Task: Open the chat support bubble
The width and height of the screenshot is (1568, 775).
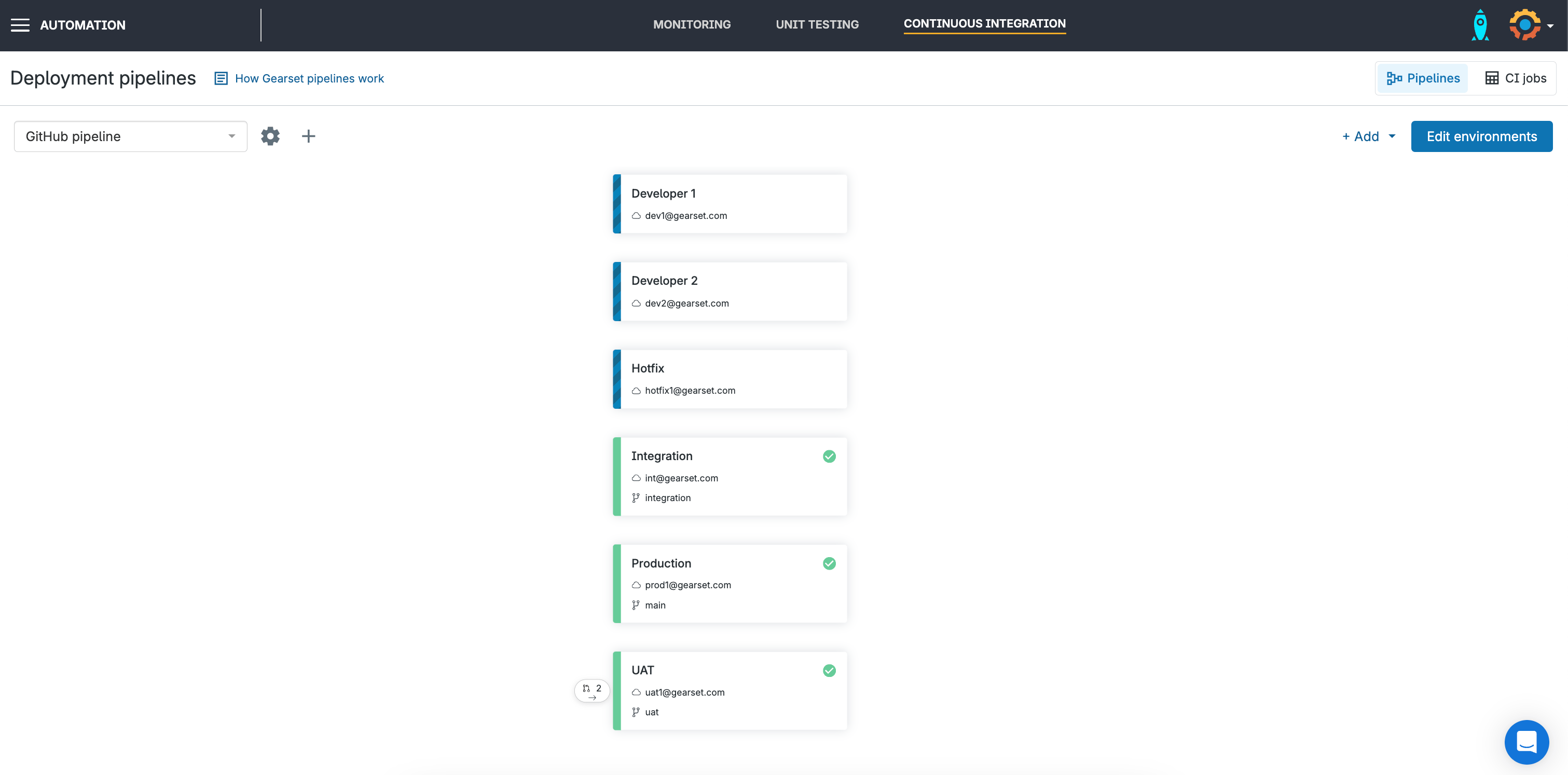Action: 1526,742
